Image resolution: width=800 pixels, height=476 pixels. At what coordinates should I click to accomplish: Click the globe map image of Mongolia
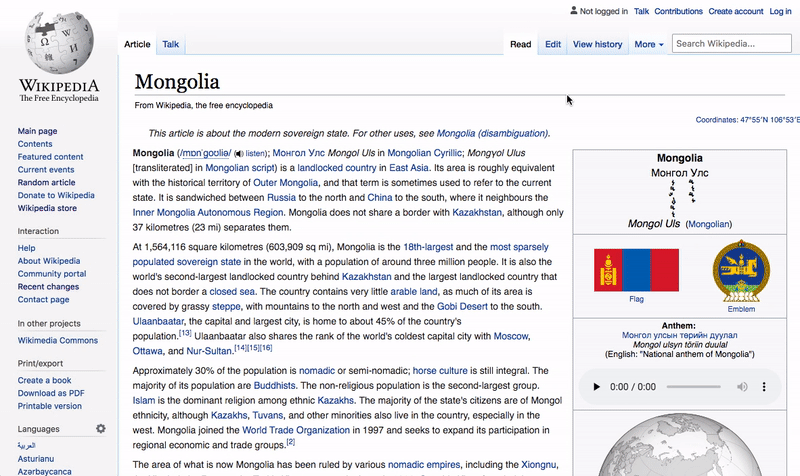pyautogui.click(x=680, y=445)
